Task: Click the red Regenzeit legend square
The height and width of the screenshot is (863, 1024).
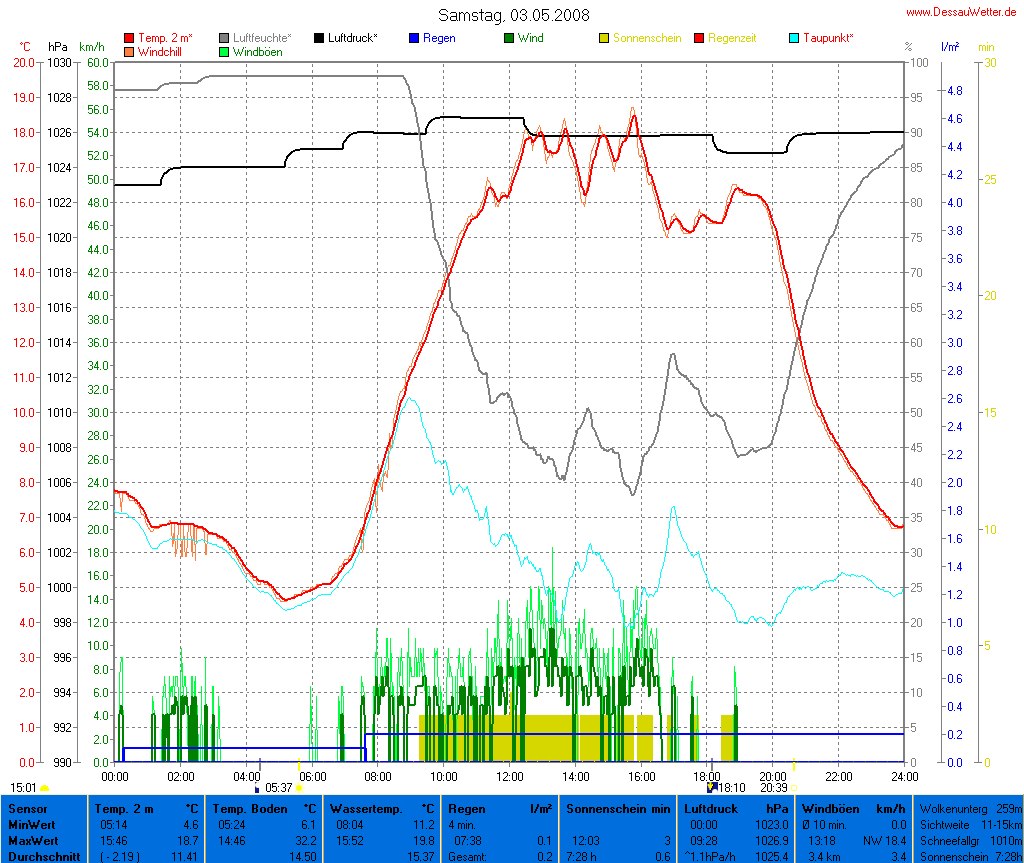Action: (x=699, y=38)
